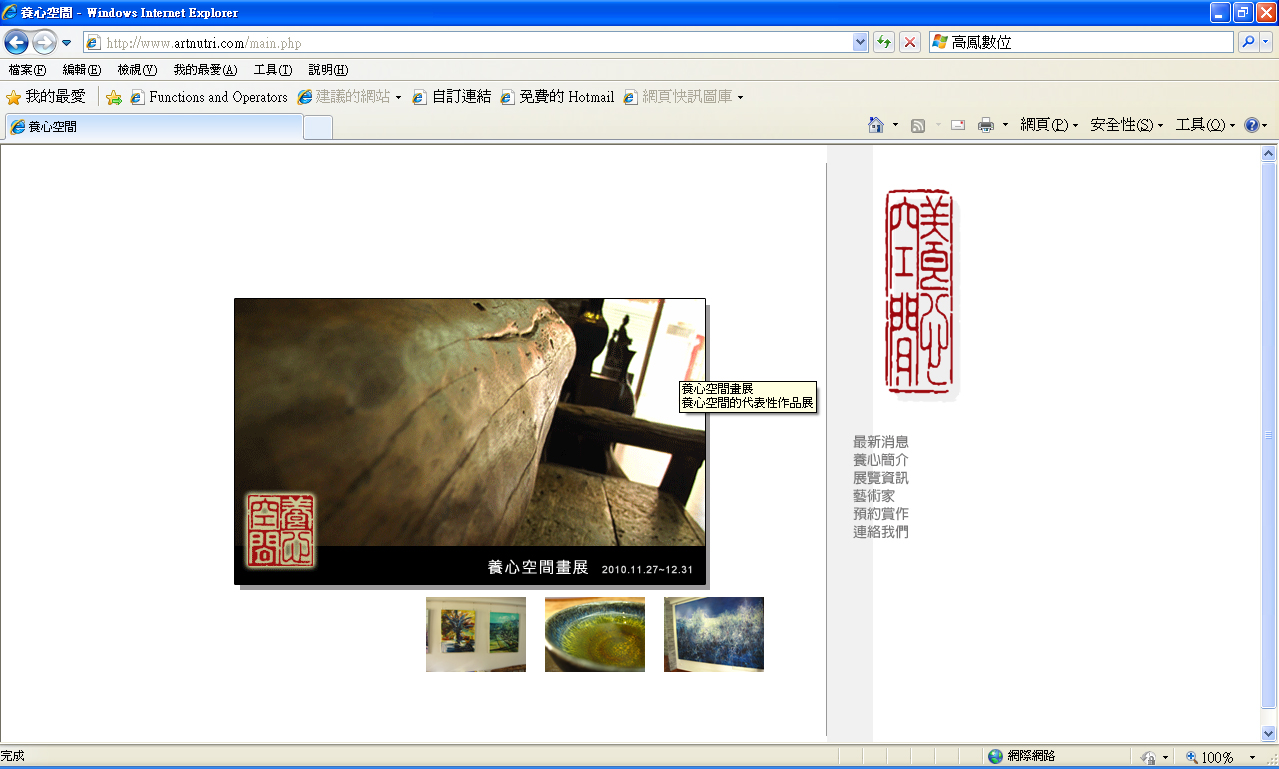Screen dimensions: 1279x769
Task: Click the green tea bowl thumbnail
Action: (594, 634)
